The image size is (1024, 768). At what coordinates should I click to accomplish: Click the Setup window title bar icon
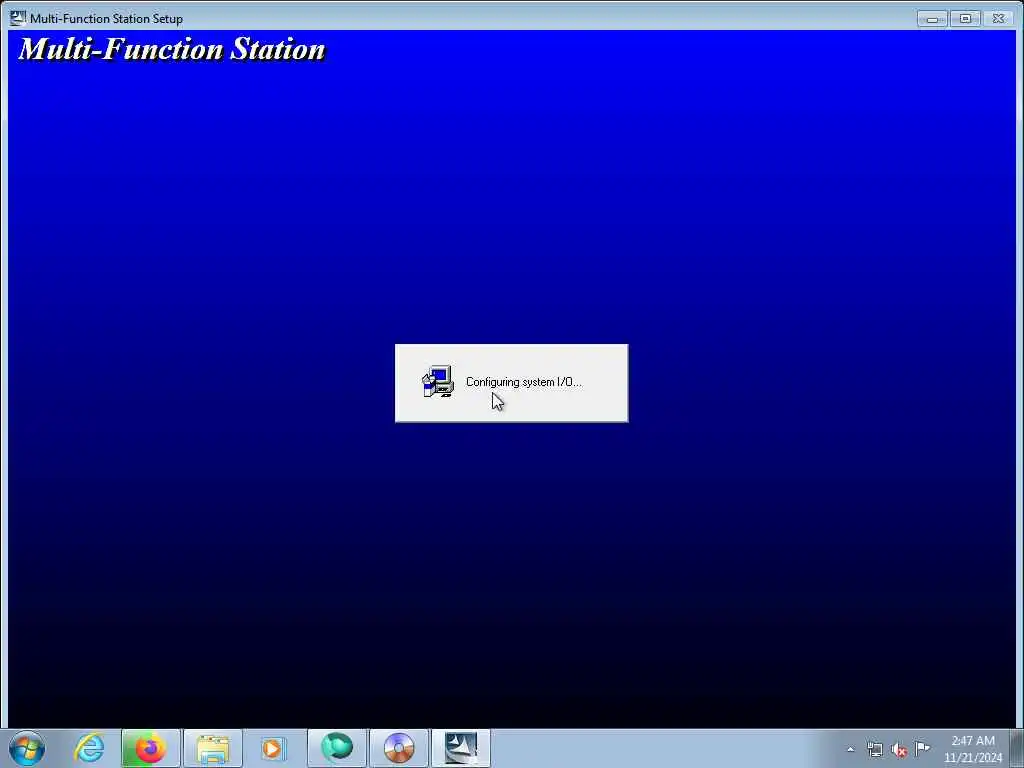point(18,18)
